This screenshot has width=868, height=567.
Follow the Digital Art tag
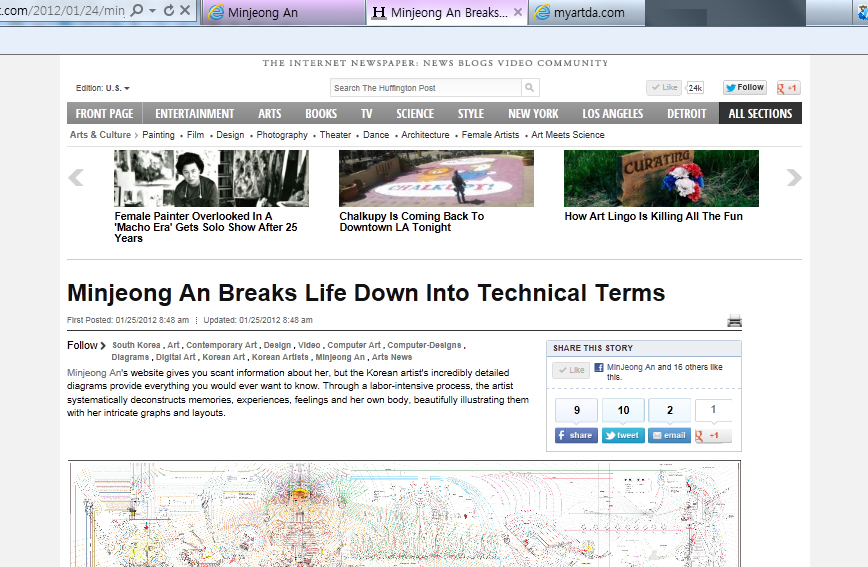click(175, 357)
